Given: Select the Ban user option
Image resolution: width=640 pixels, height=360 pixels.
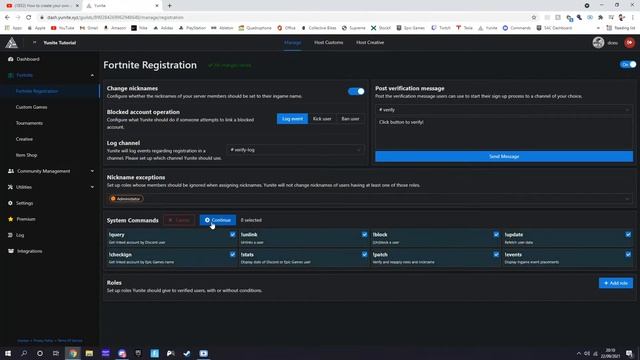Looking at the screenshot, I should coord(350,119).
